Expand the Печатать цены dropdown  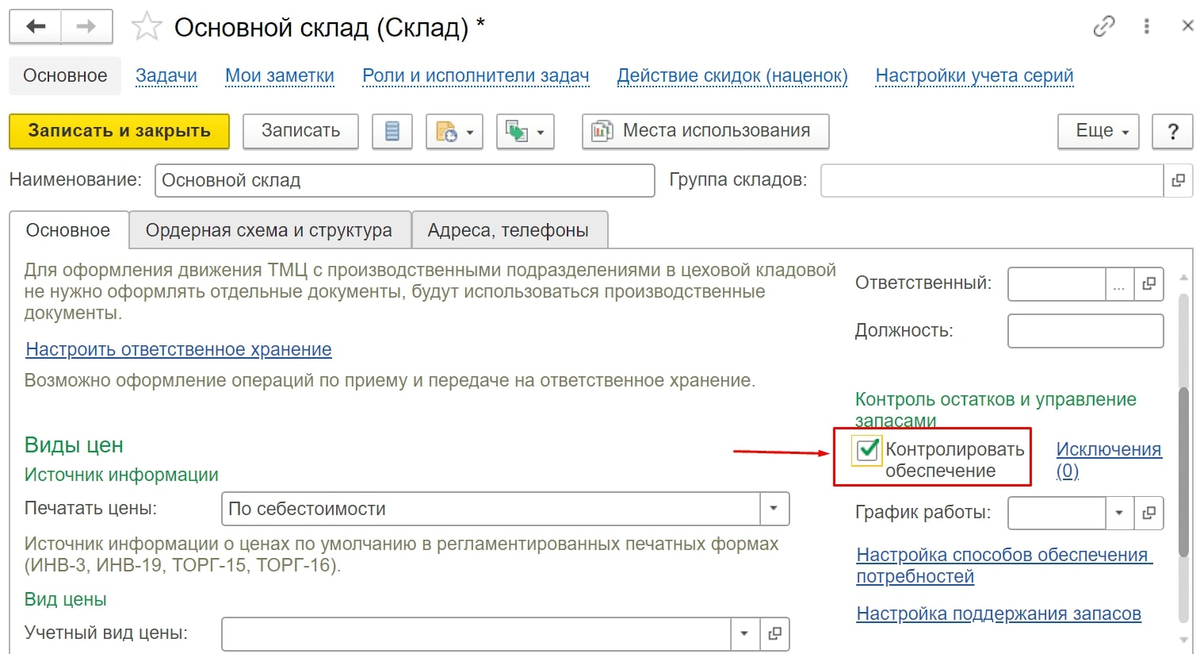(774, 508)
